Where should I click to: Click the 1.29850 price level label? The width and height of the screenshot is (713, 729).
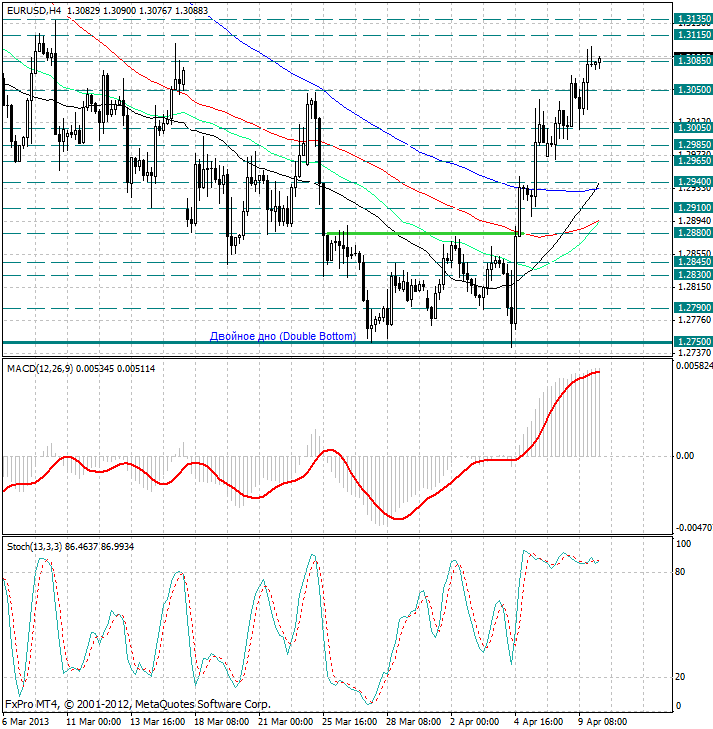693,145
